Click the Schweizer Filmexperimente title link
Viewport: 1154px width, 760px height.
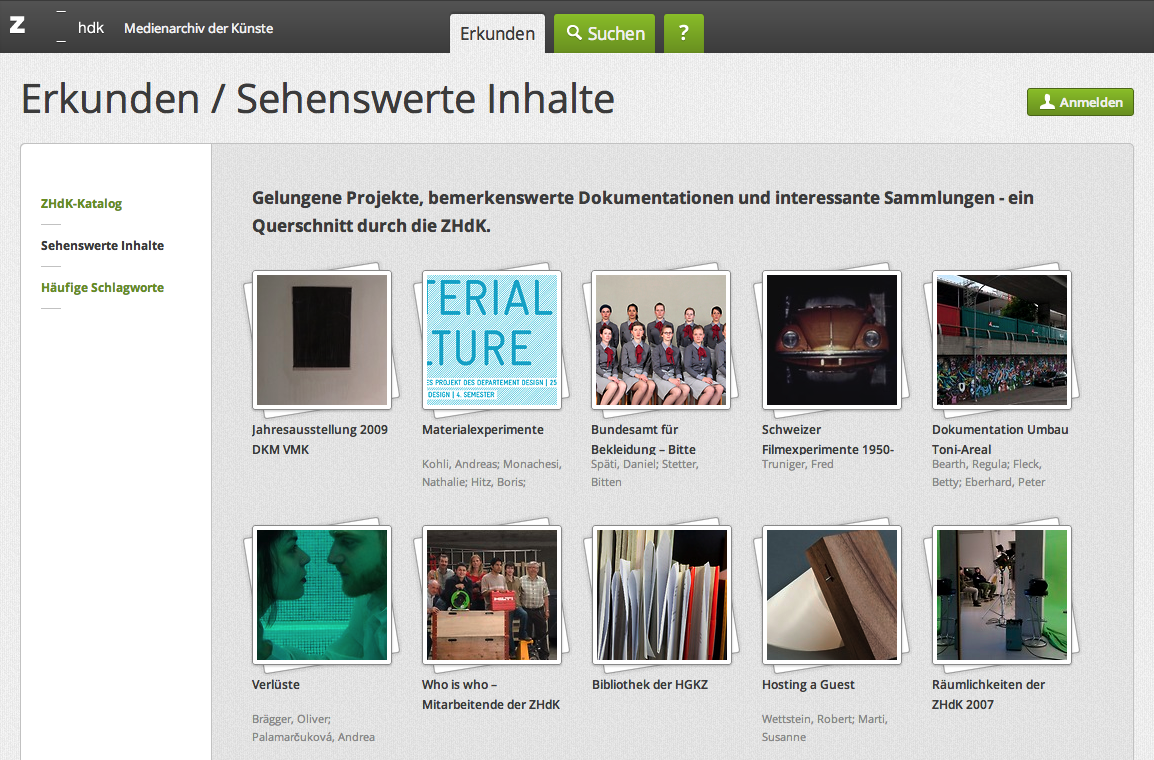point(827,439)
